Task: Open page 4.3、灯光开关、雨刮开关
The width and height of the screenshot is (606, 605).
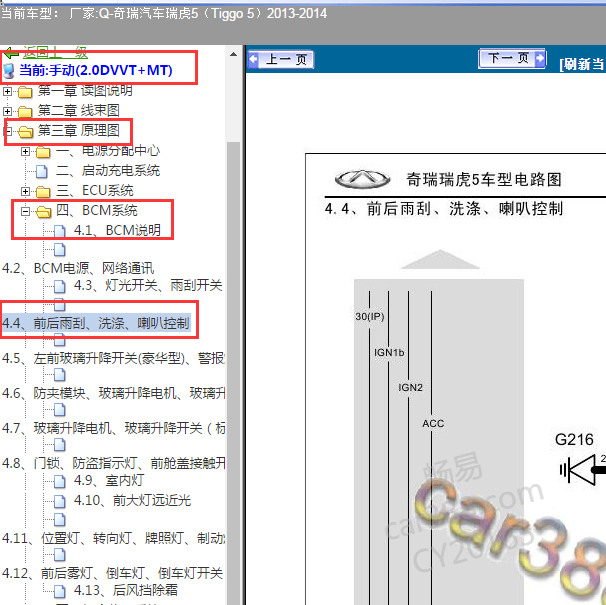Action: coord(148,286)
